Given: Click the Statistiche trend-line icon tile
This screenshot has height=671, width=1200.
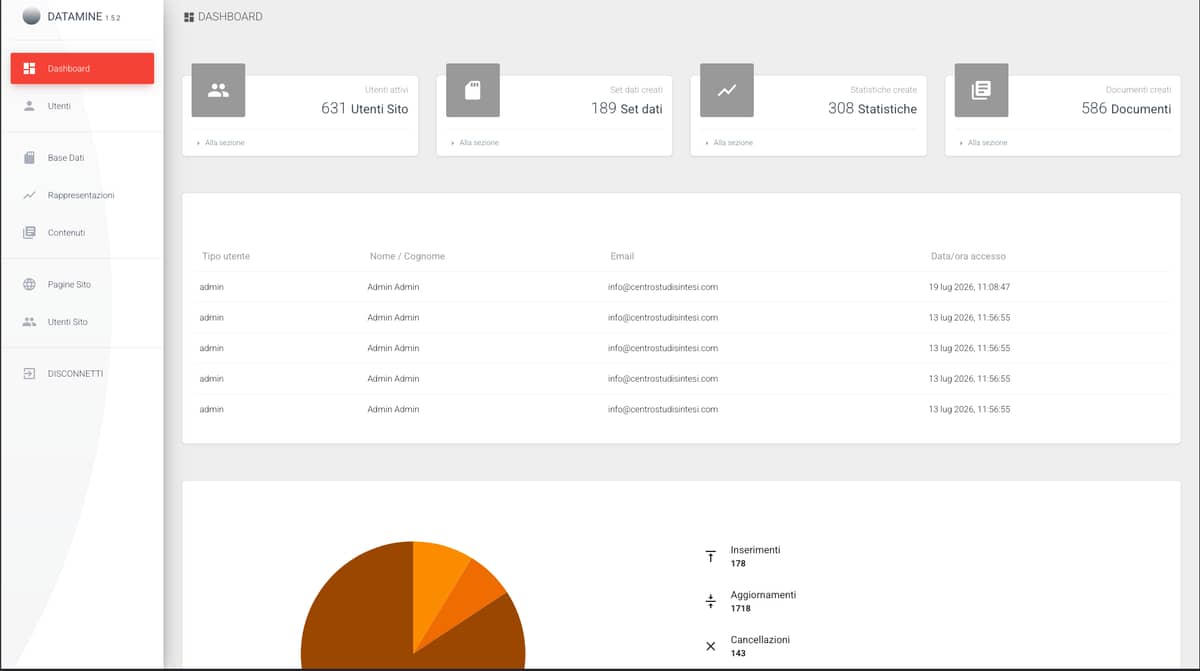Looking at the screenshot, I should [727, 90].
